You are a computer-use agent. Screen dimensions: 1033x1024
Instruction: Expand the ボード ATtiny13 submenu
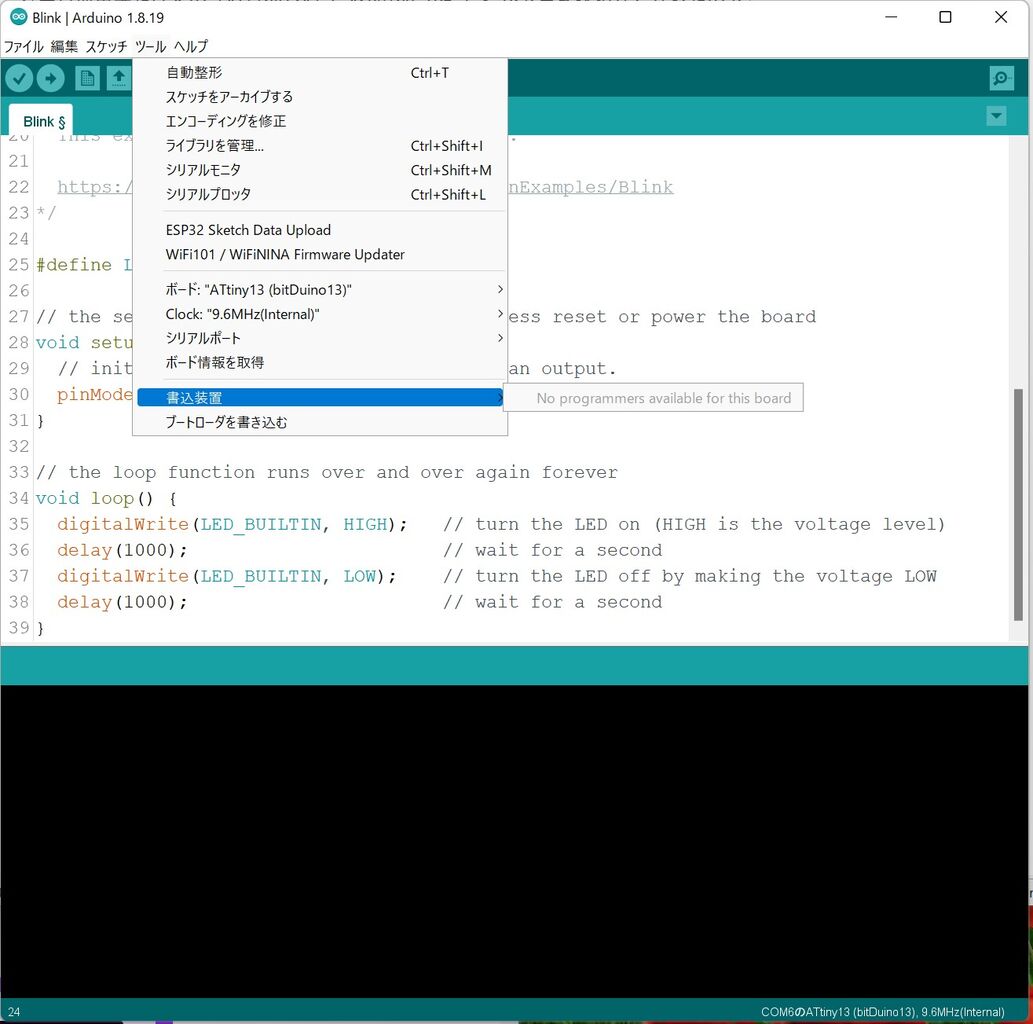tap(321, 289)
